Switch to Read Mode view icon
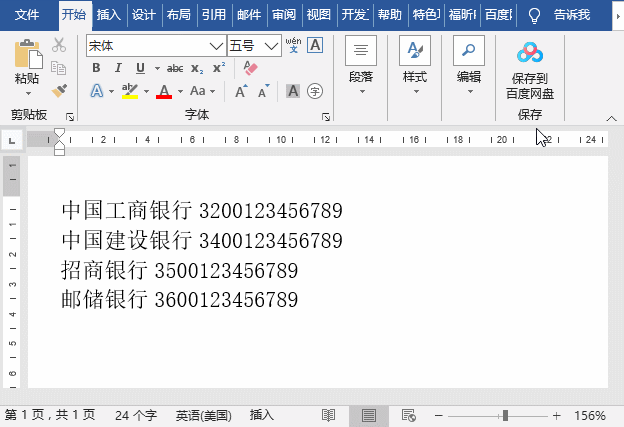Viewport: 624px width, 427px height. point(328,415)
